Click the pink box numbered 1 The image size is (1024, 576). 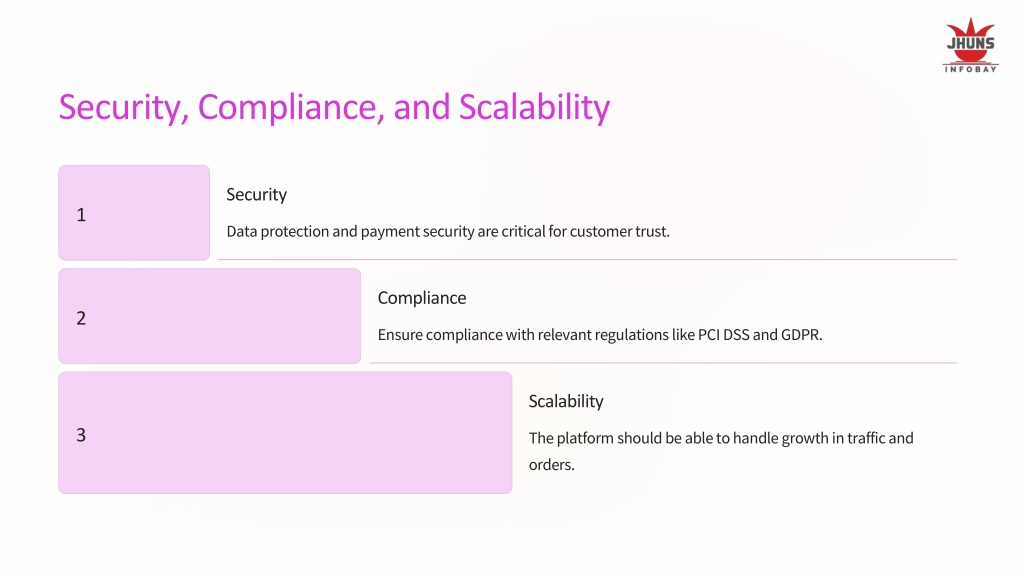click(x=134, y=213)
